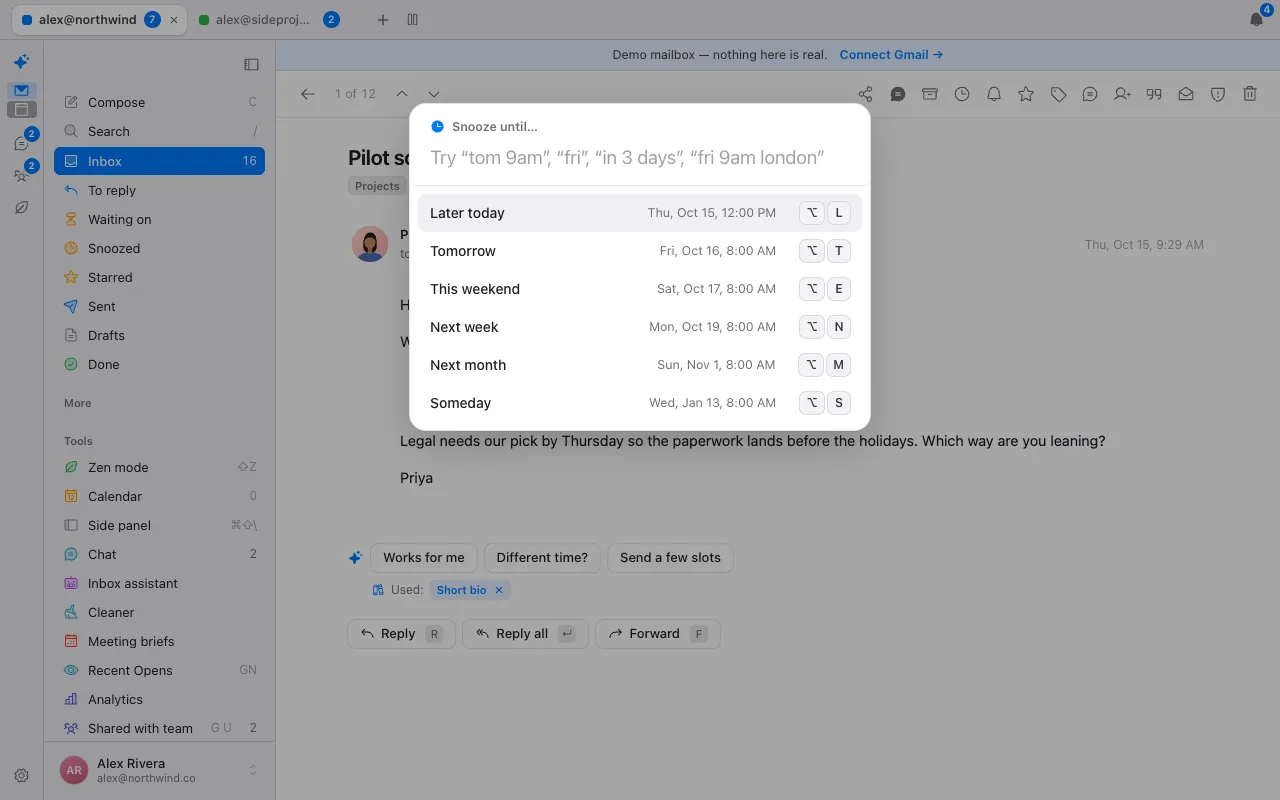Archive the message with the box icon
This screenshot has width=1280, height=800.
[x=930, y=94]
